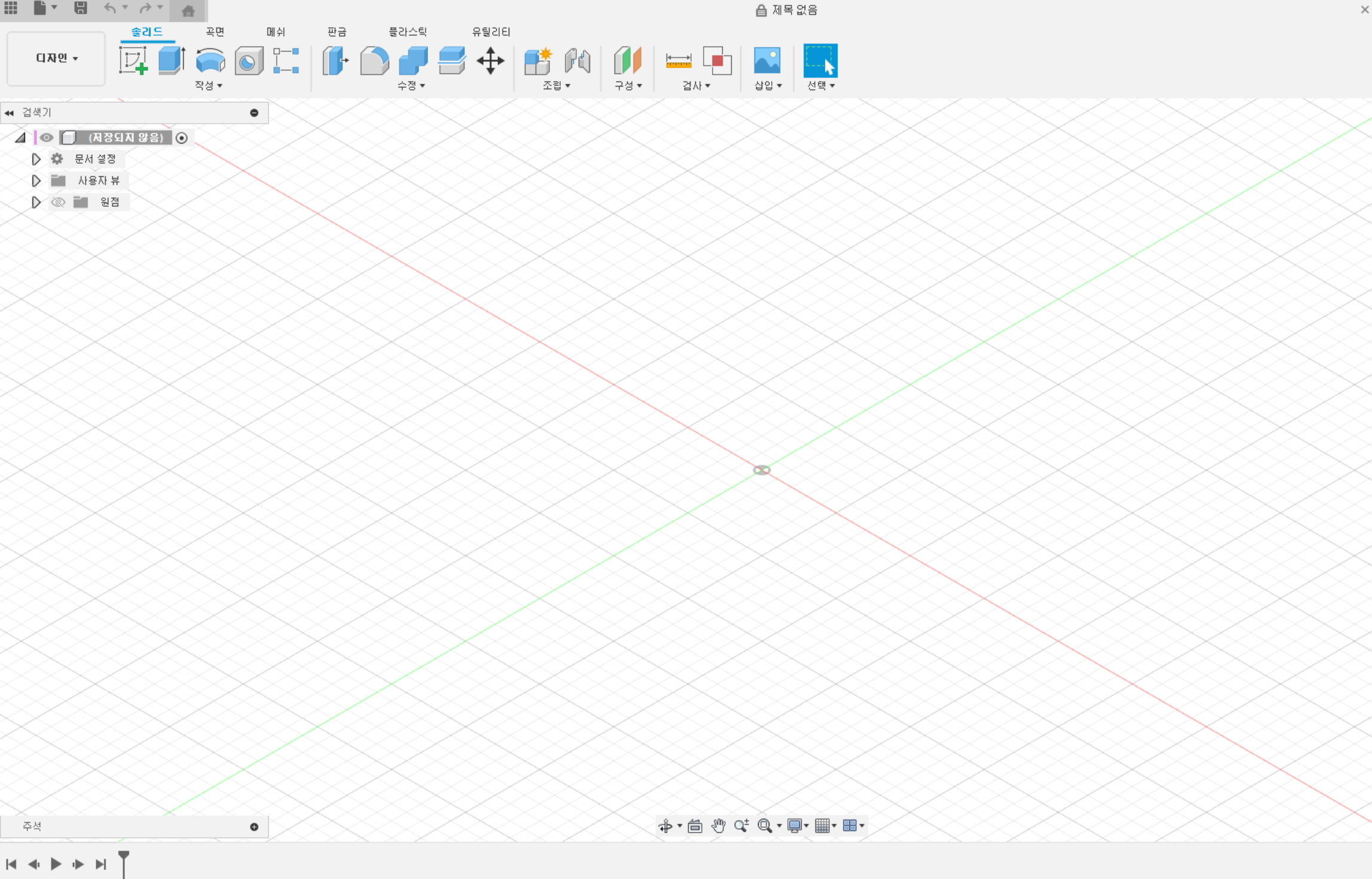
Task: Toggle visibility eye of unsaved root component
Action: 47,138
